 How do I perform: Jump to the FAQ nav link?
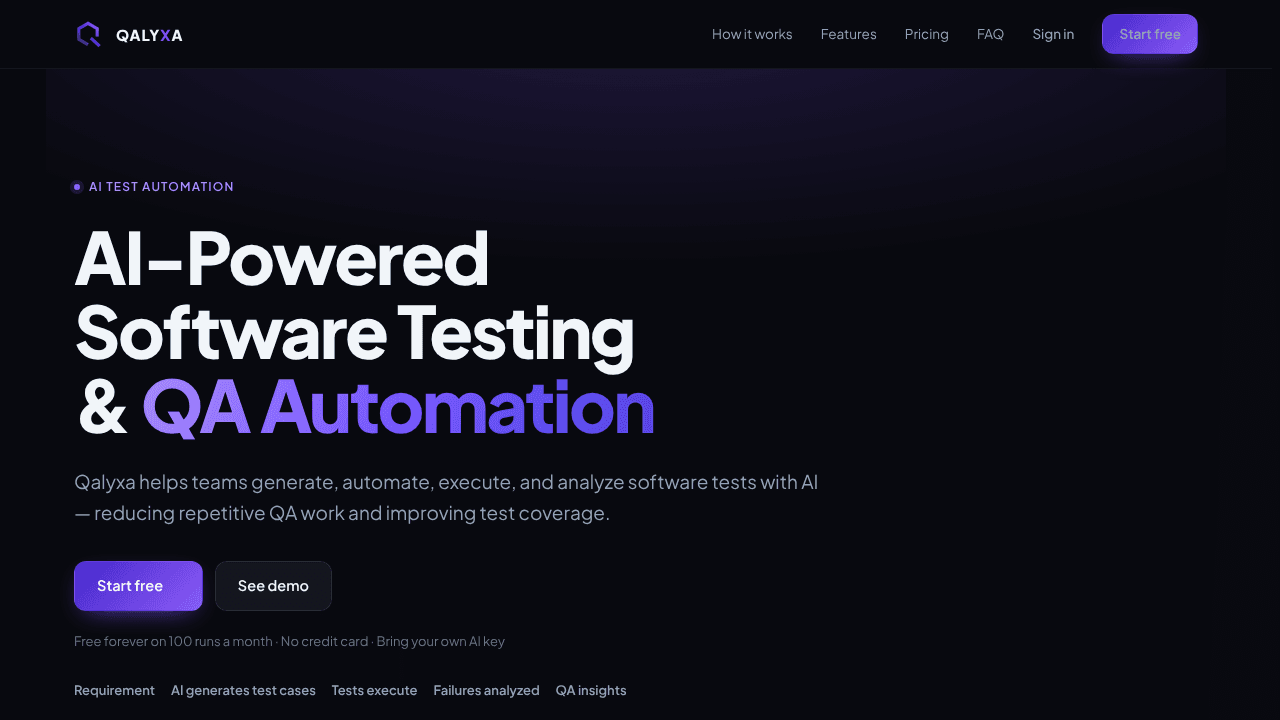[990, 34]
